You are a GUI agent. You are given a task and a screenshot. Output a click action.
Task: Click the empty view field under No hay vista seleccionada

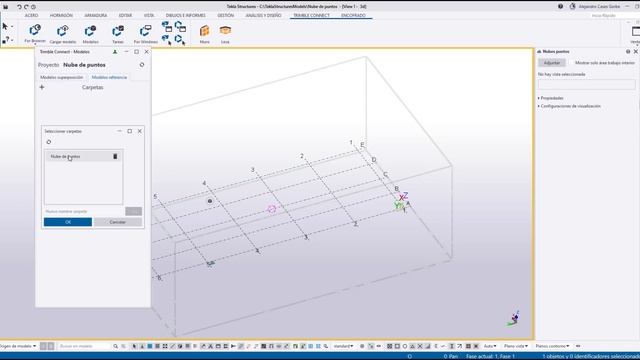click(x=587, y=84)
